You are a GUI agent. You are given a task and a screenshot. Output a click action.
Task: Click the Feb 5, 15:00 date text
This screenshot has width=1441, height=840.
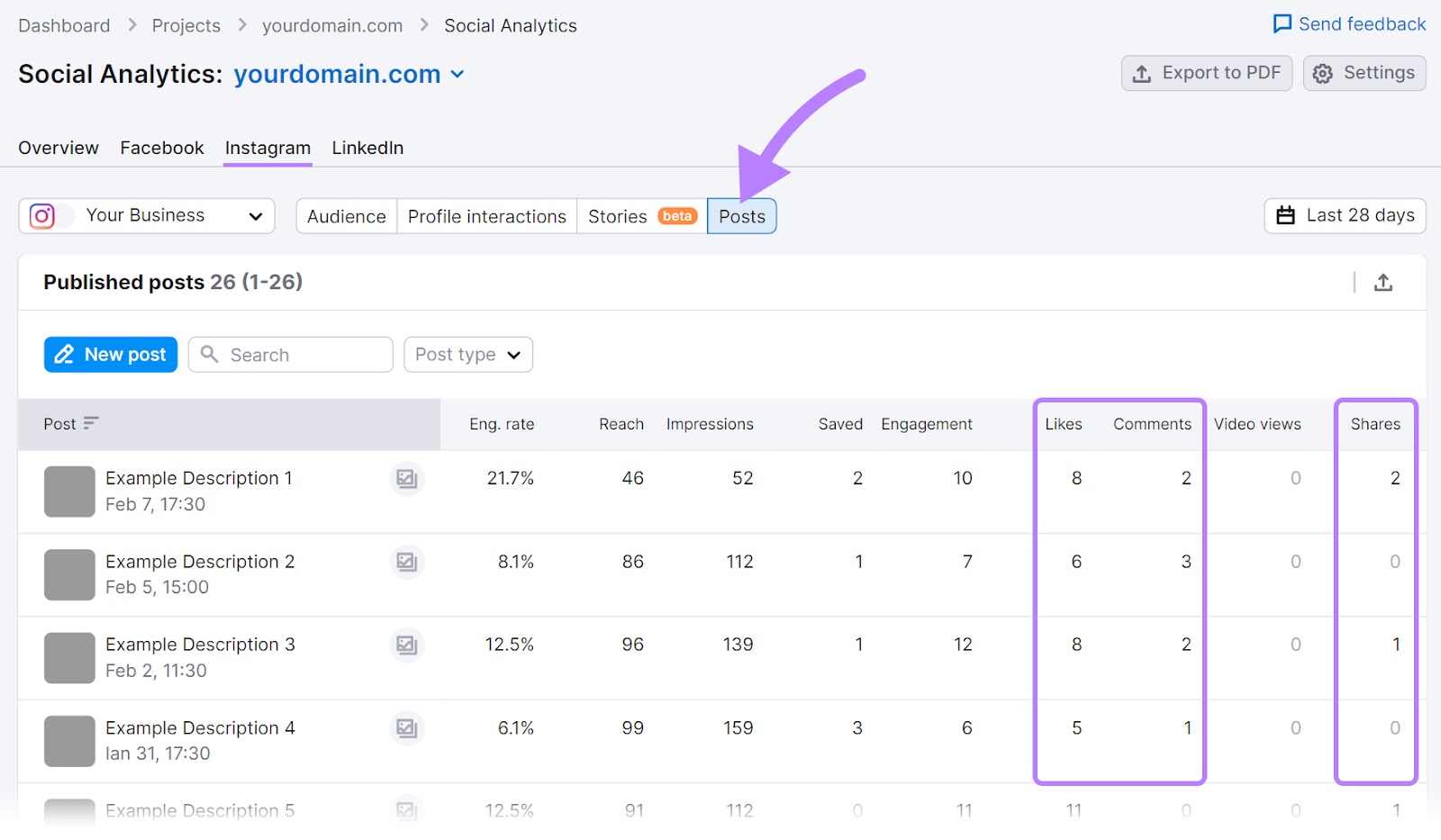(157, 587)
